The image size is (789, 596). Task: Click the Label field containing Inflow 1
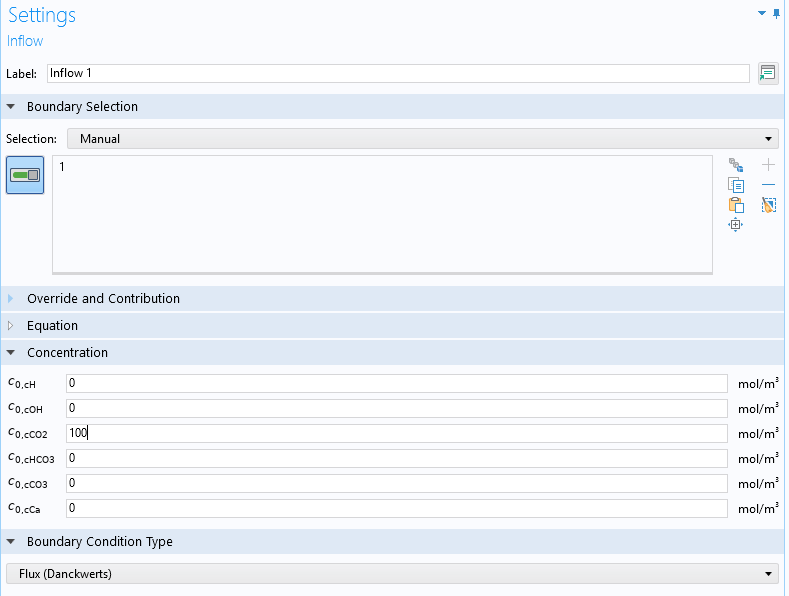click(x=397, y=73)
